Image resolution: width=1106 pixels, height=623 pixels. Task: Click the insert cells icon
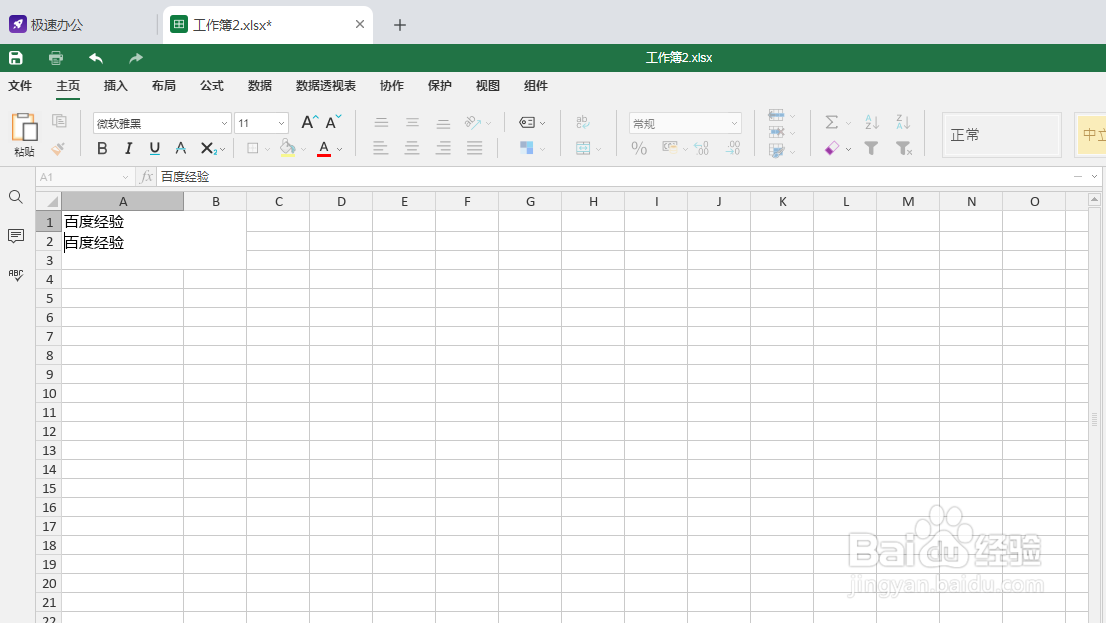[x=776, y=115]
